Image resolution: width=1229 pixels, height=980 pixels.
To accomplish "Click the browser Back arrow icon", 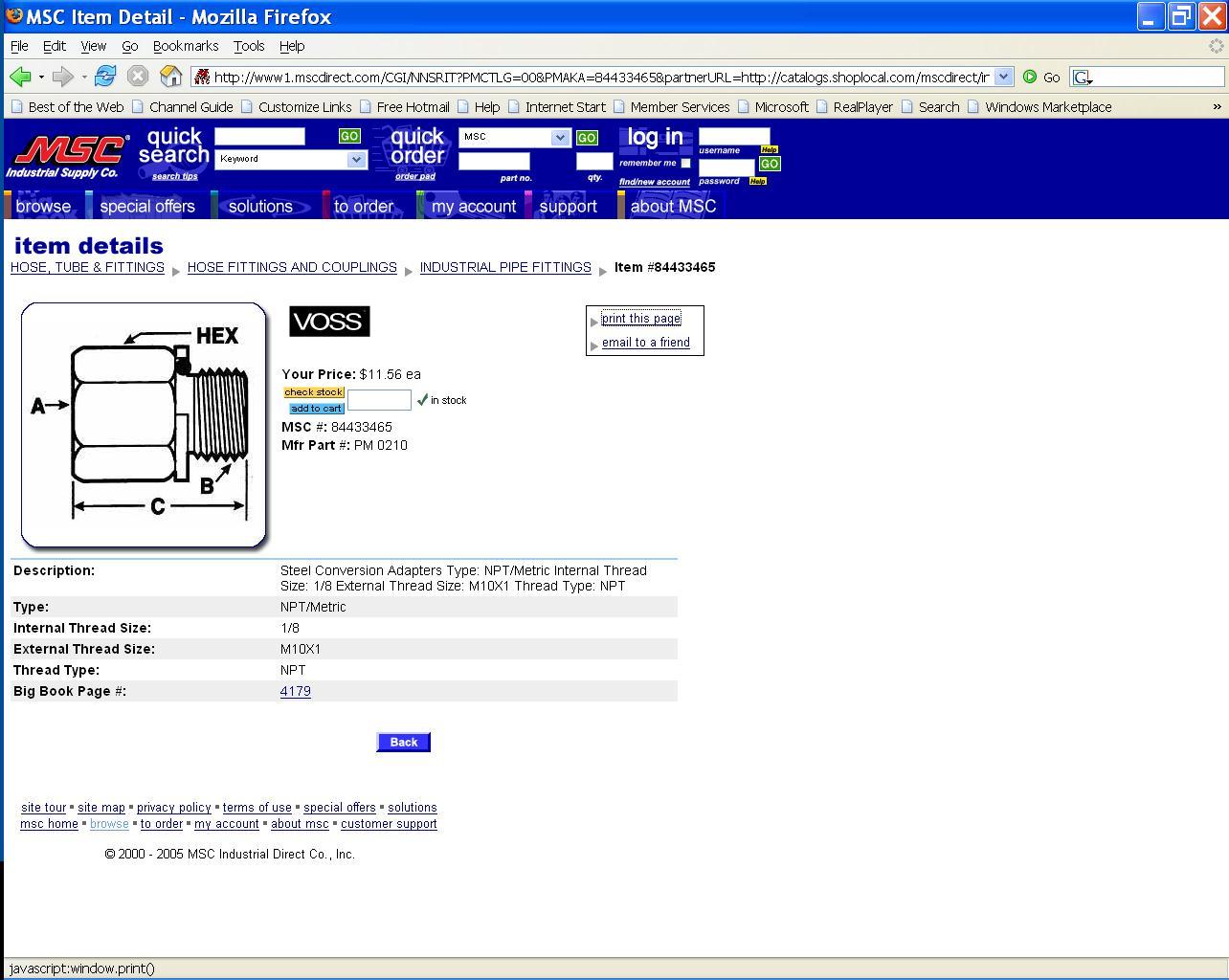I will click(x=20, y=77).
